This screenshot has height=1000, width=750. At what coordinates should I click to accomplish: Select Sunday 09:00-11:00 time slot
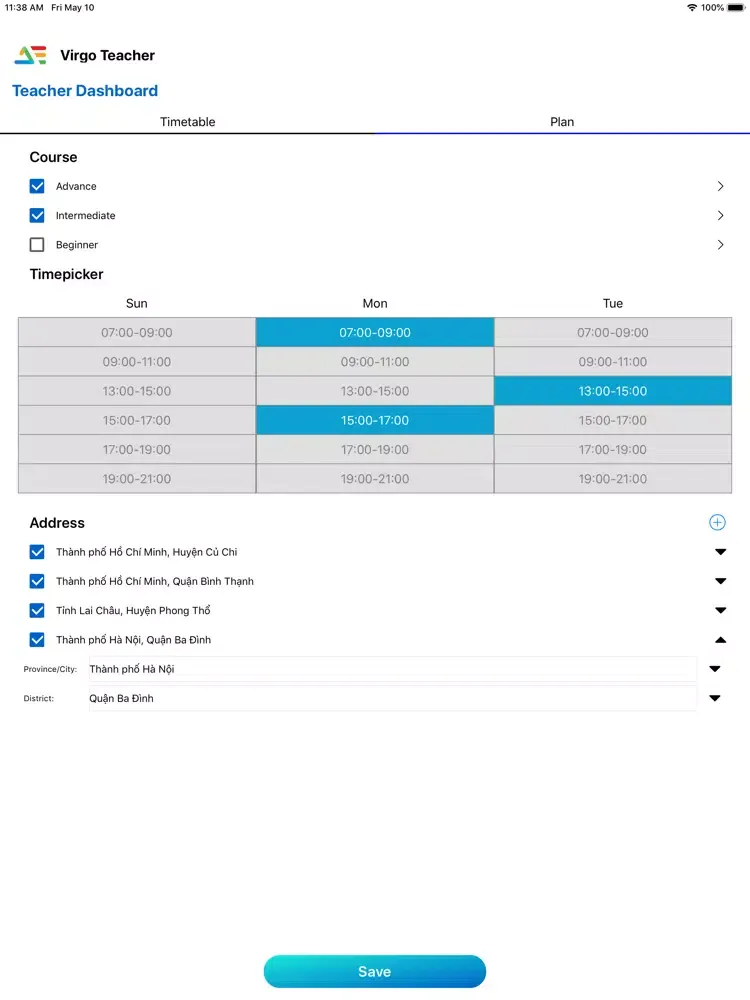pos(137,362)
